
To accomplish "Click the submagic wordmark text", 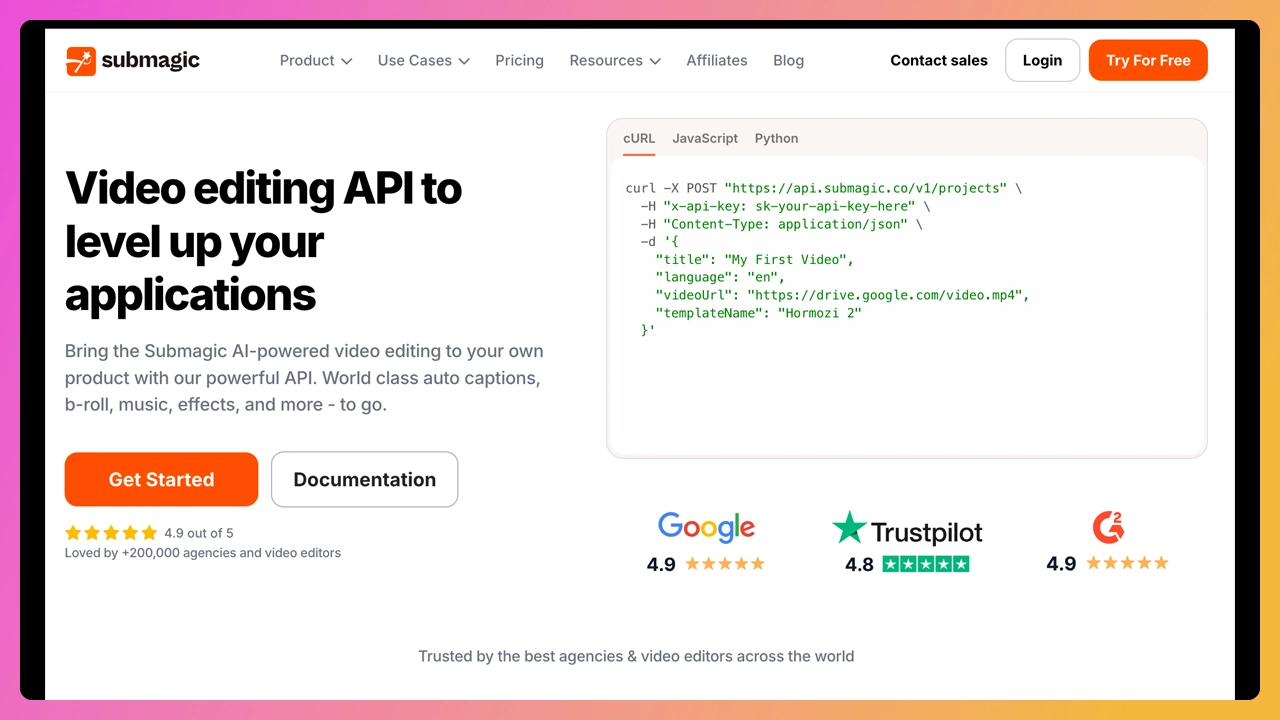I will (x=150, y=61).
